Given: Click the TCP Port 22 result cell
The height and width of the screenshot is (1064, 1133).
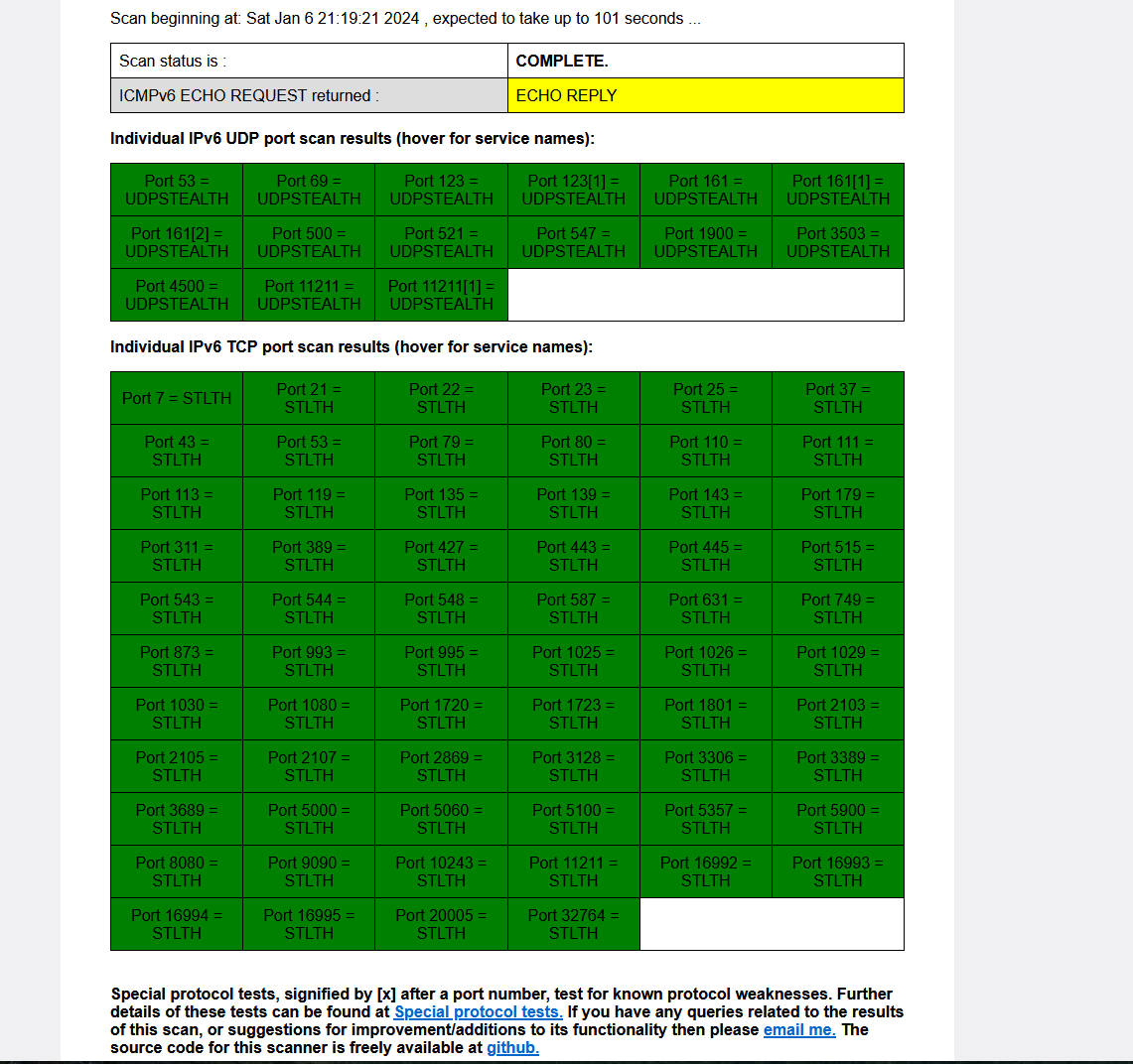Looking at the screenshot, I should (x=441, y=398).
